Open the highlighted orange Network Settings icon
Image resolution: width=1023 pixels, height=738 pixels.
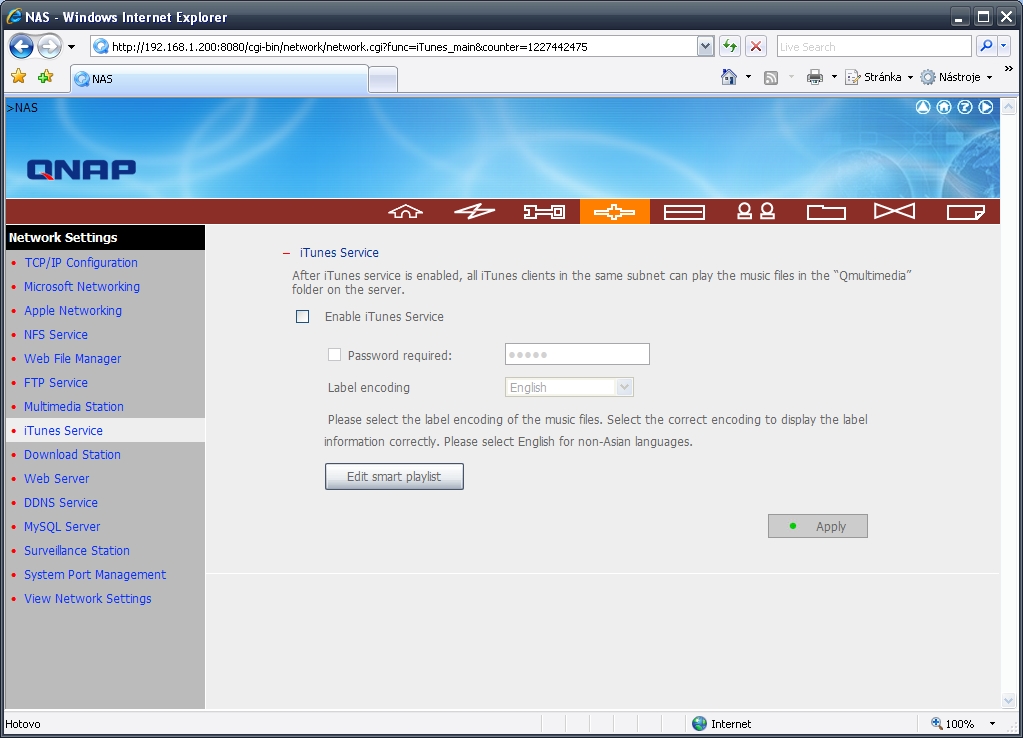[x=615, y=211]
